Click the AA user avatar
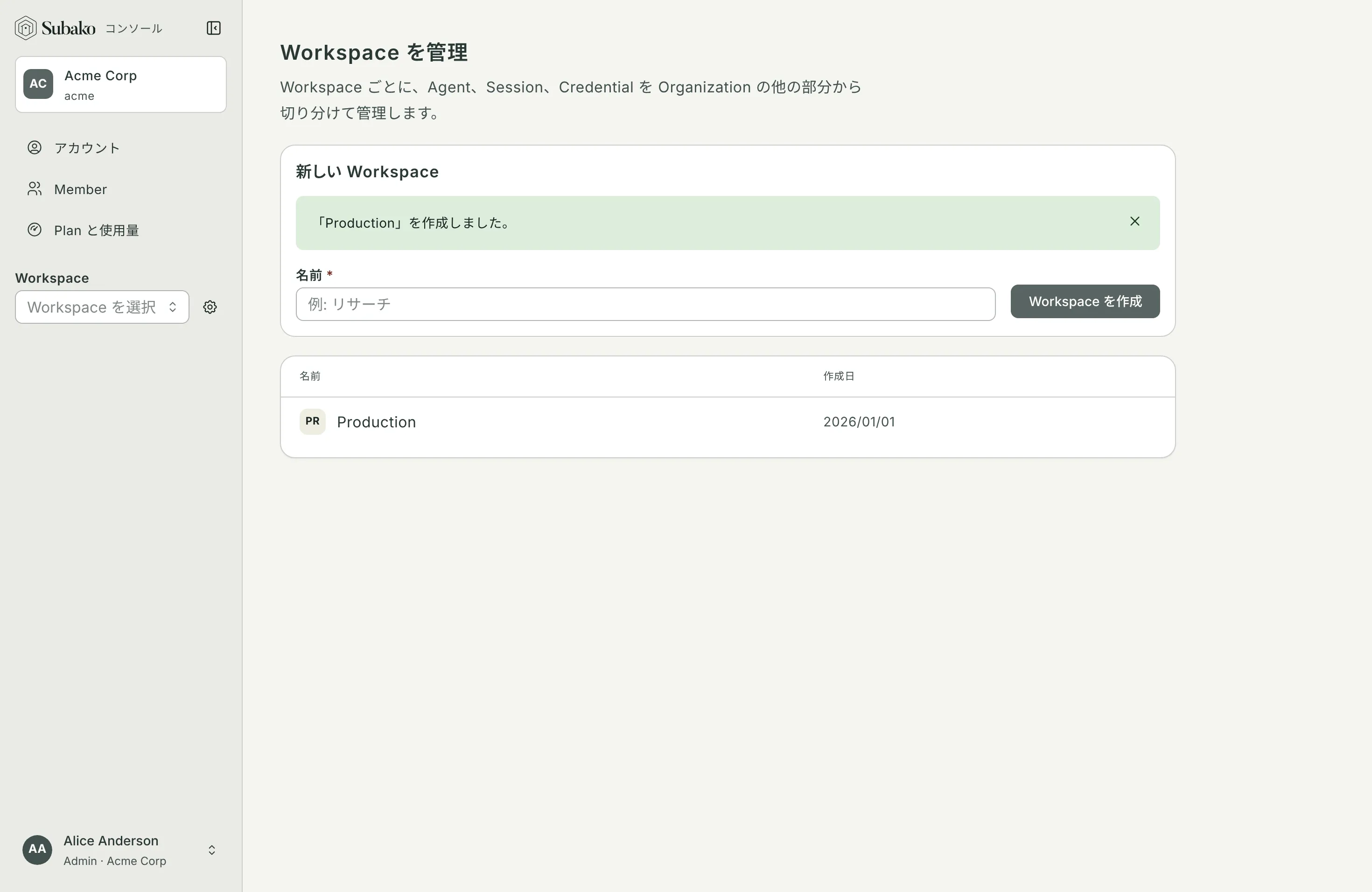 (37, 850)
